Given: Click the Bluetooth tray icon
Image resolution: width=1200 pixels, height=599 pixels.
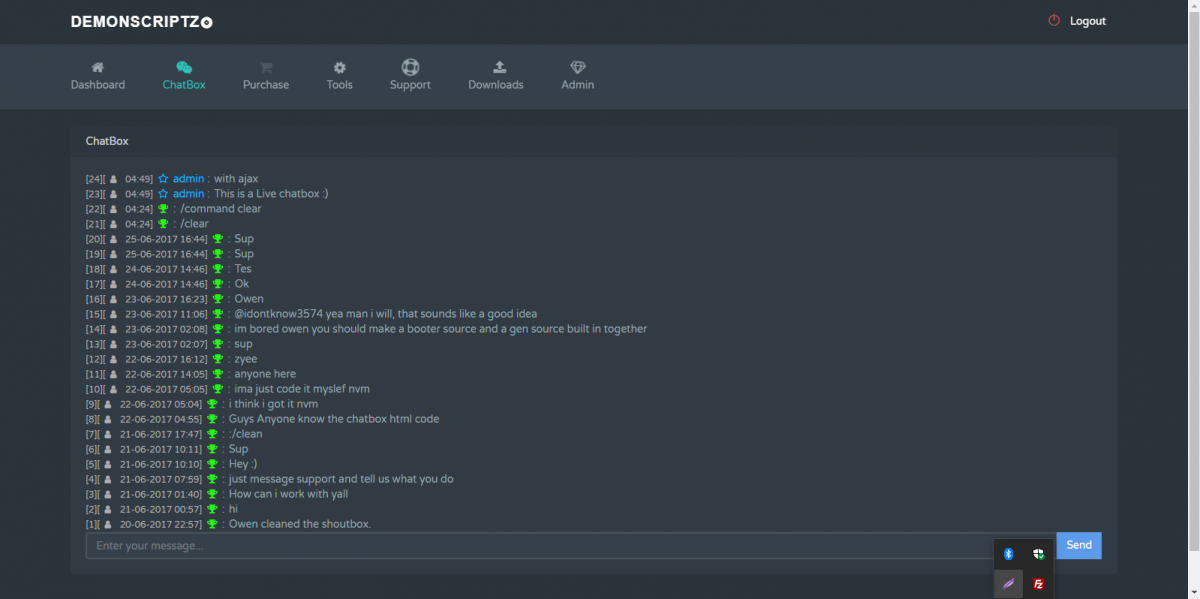Looking at the screenshot, I should pos(1009,554).
